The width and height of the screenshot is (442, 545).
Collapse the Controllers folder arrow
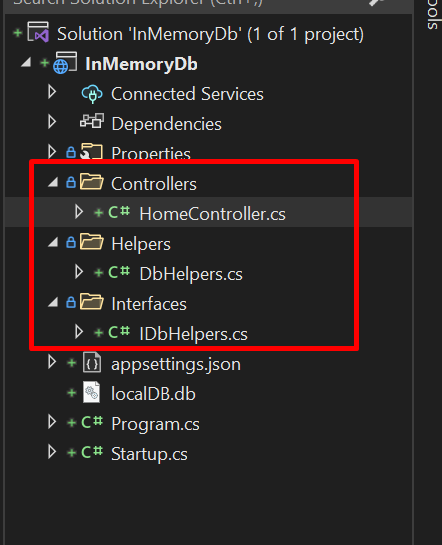point(53,182)
